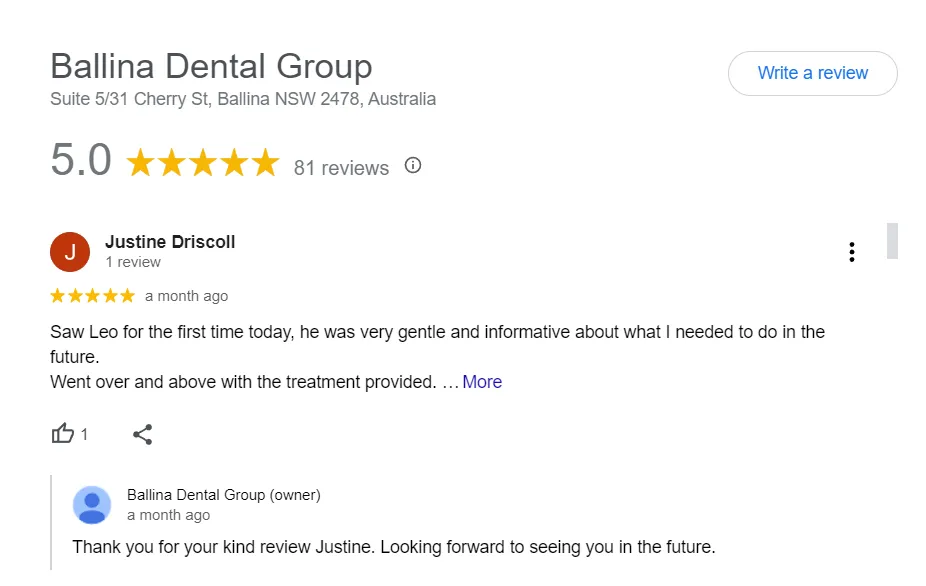Click the Ballina Dental Group (owner) name
The width and height of the screenshot is (926, 586).
click(x=224, y=495)
